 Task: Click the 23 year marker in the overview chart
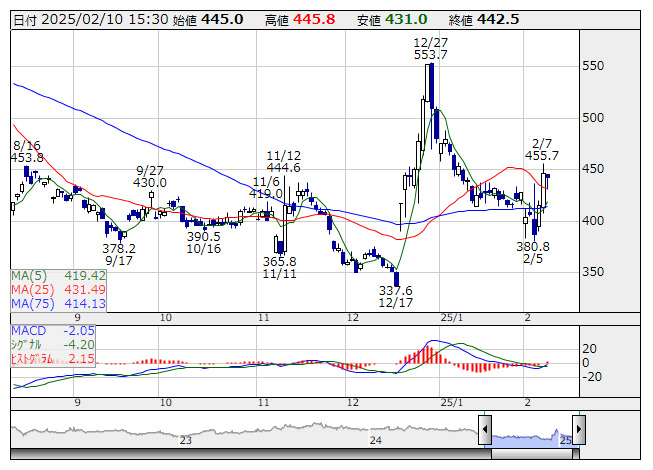(185, 440)
